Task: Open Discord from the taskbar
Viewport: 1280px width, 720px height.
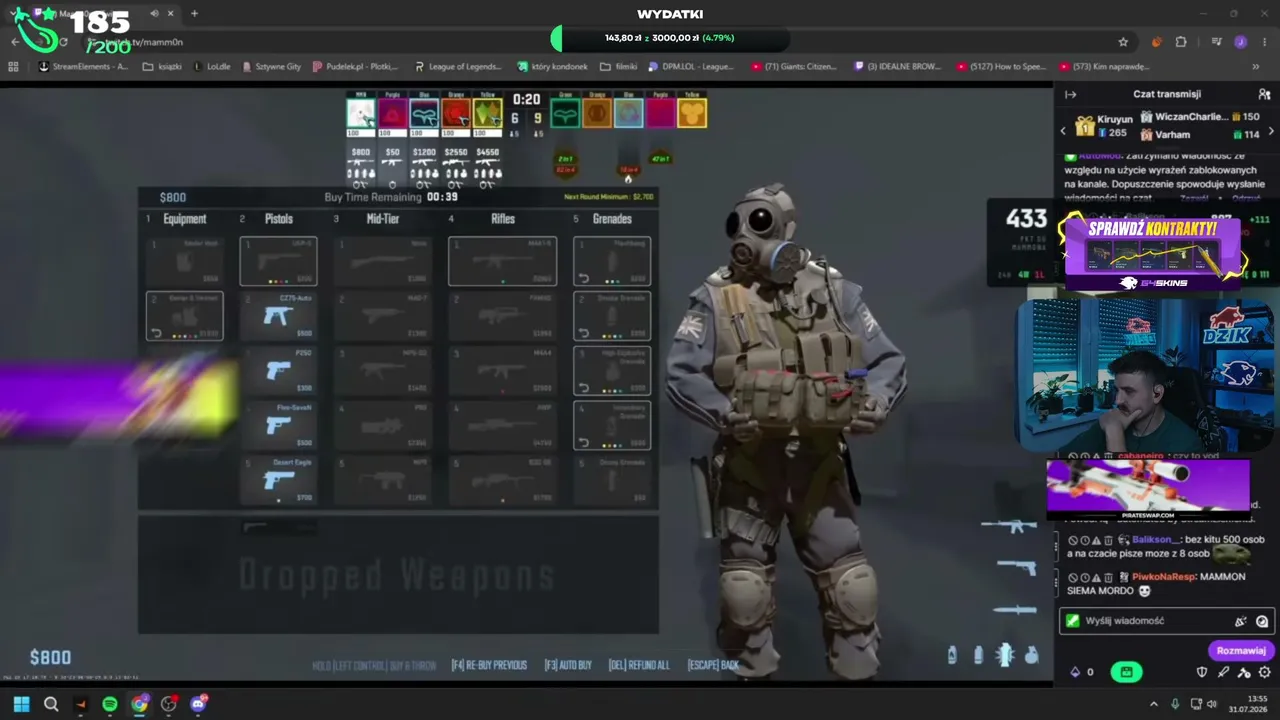Action: pyautogui.click(x=198, y=704)
